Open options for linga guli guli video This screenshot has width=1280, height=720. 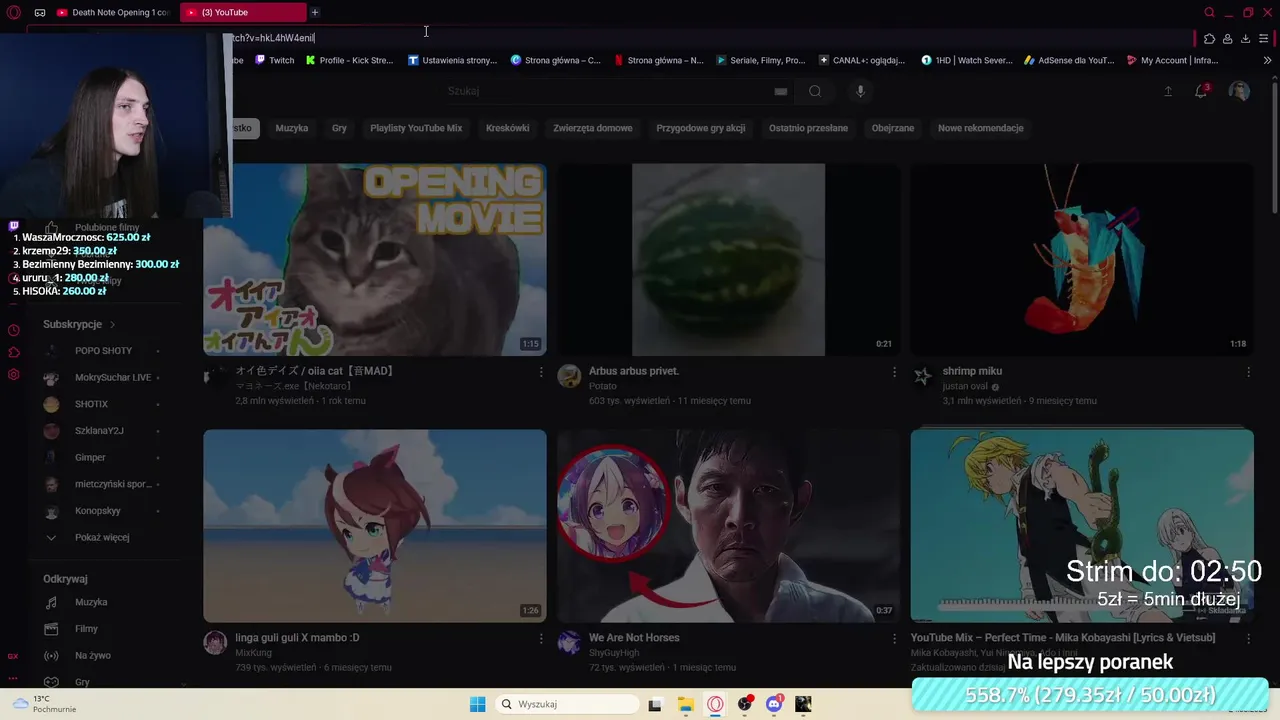coord(541,638)
